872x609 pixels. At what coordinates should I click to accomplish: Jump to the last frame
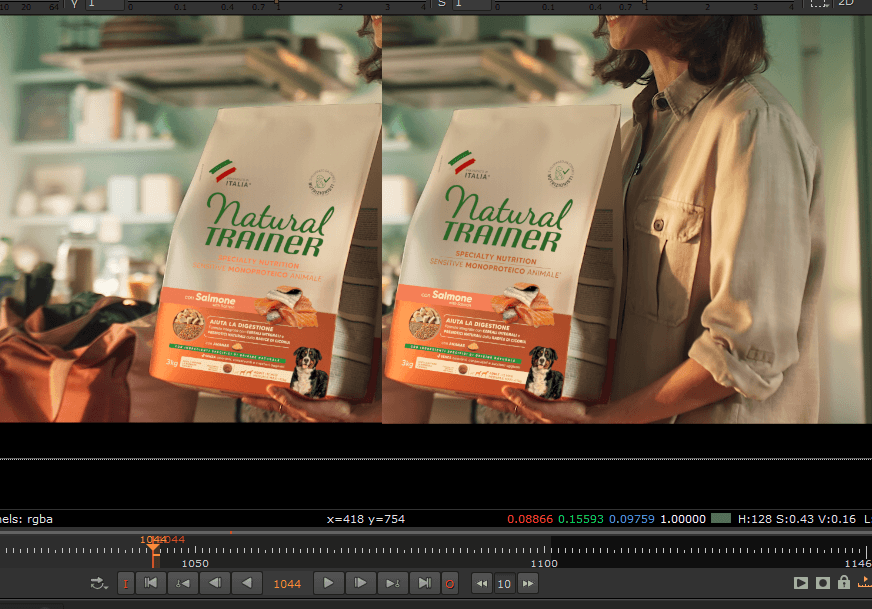click(424, 583)
